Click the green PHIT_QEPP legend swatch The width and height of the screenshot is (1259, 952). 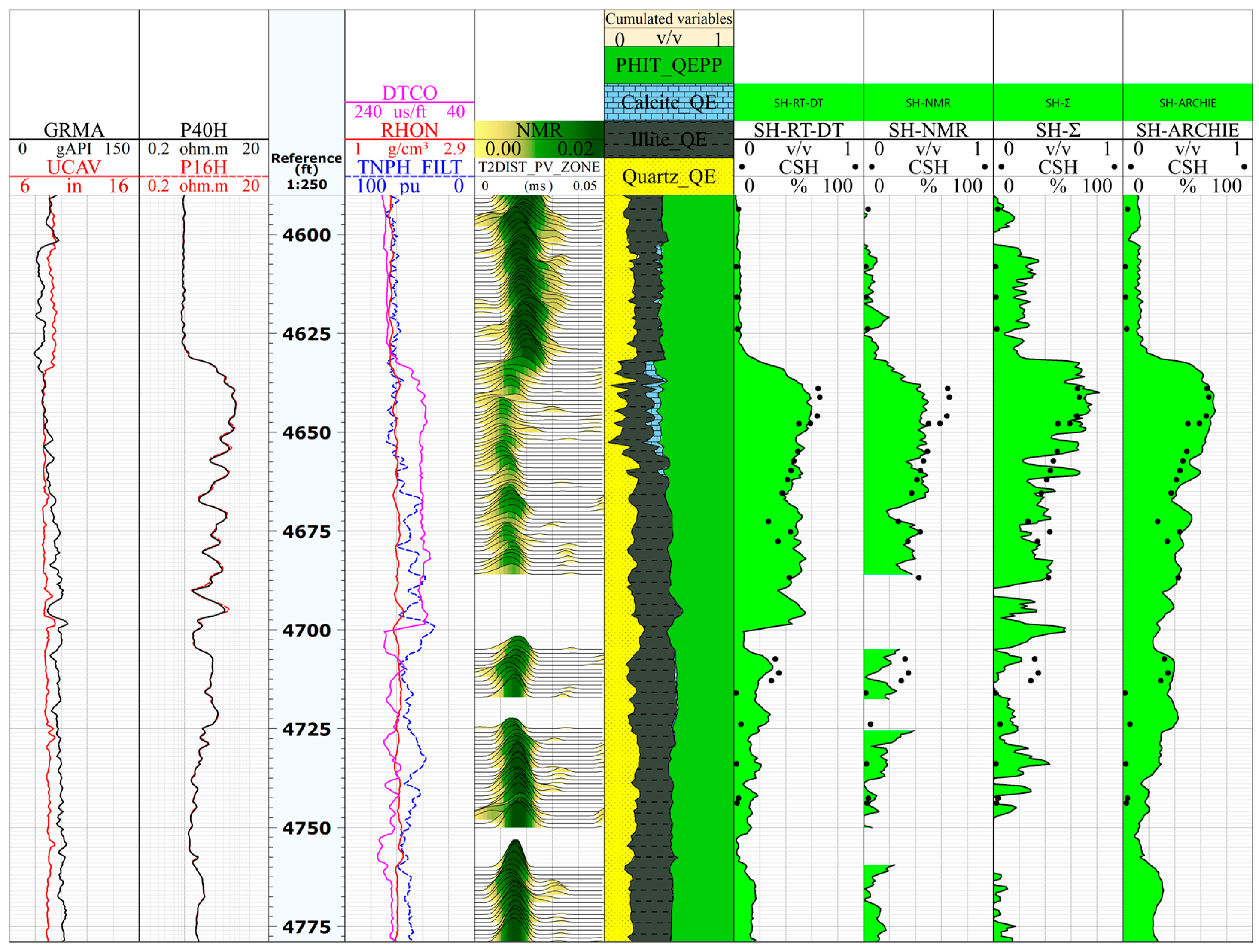pos(669,65)
